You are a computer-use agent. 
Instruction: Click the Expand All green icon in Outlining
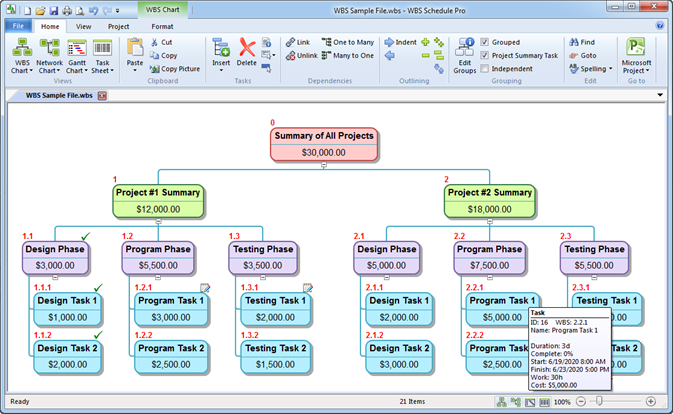pos(439,42)
